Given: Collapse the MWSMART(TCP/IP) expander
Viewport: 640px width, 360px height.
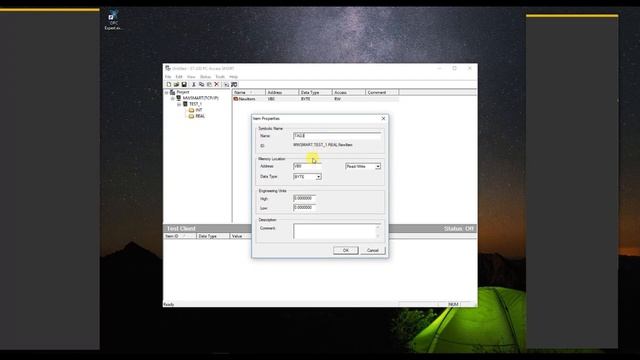Looking at the screenshot, I should pyautogui.click(x=173, y=98).
